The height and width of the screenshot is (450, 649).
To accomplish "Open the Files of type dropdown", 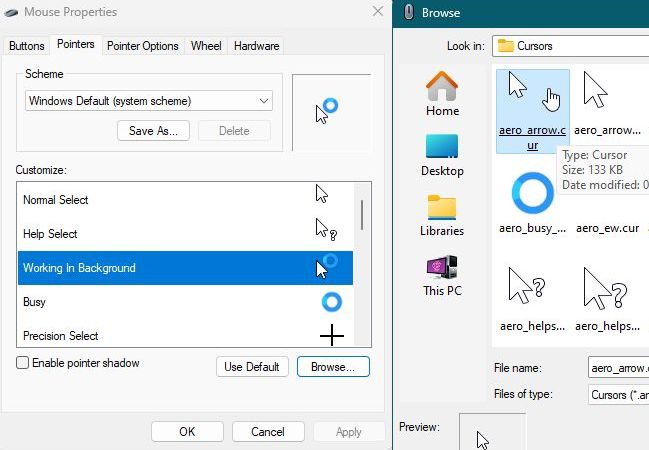I will pos(618,395).
